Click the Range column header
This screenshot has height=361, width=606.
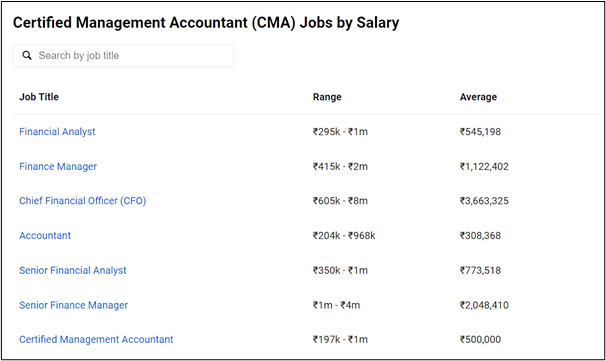327,97
